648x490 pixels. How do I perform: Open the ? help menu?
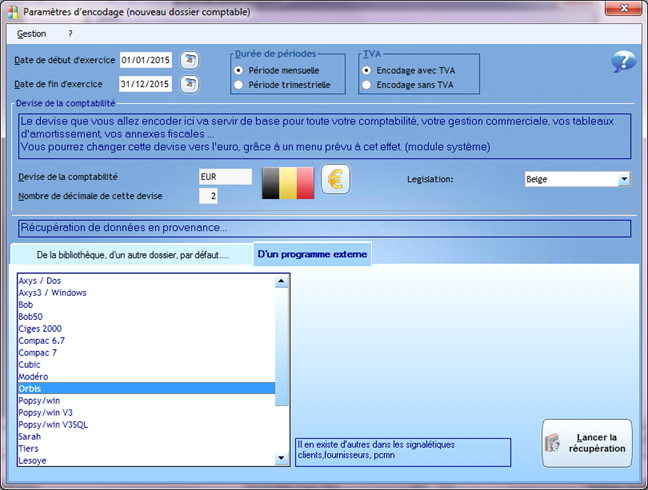click(70, 34)
